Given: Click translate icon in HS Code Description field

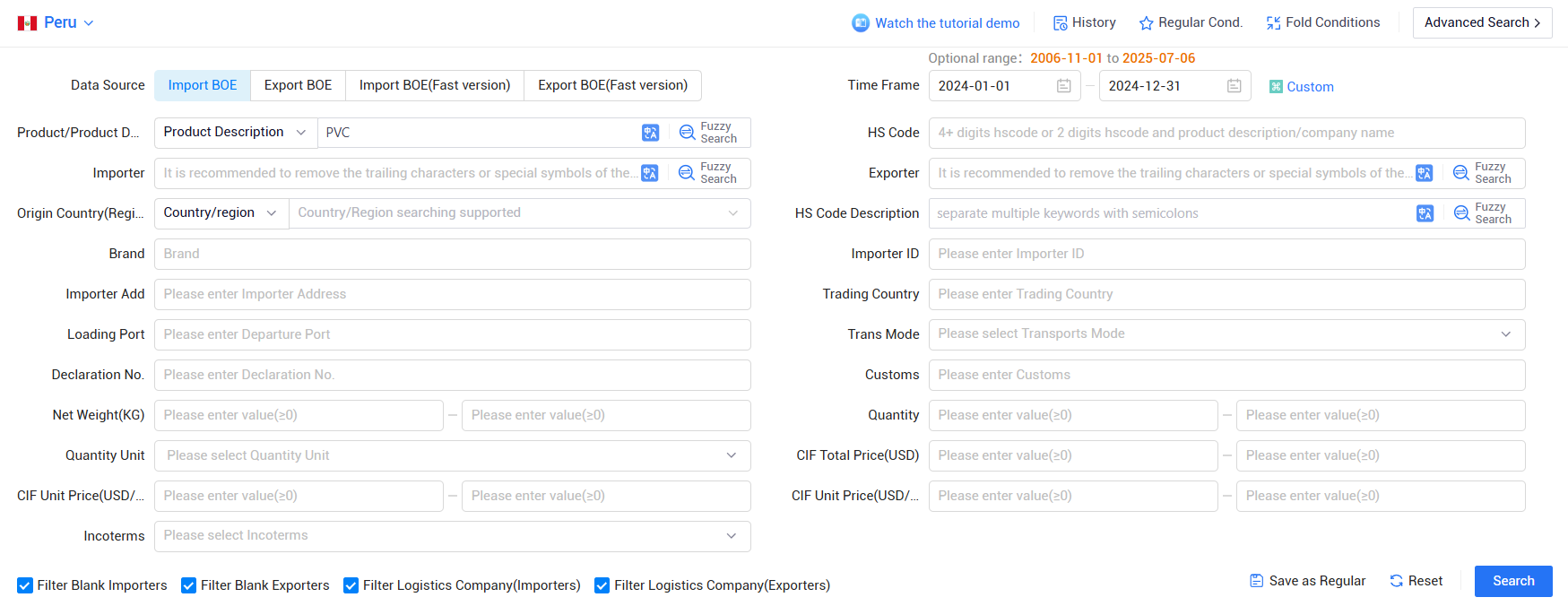Looking at the screenshot, I should 1425,213.
